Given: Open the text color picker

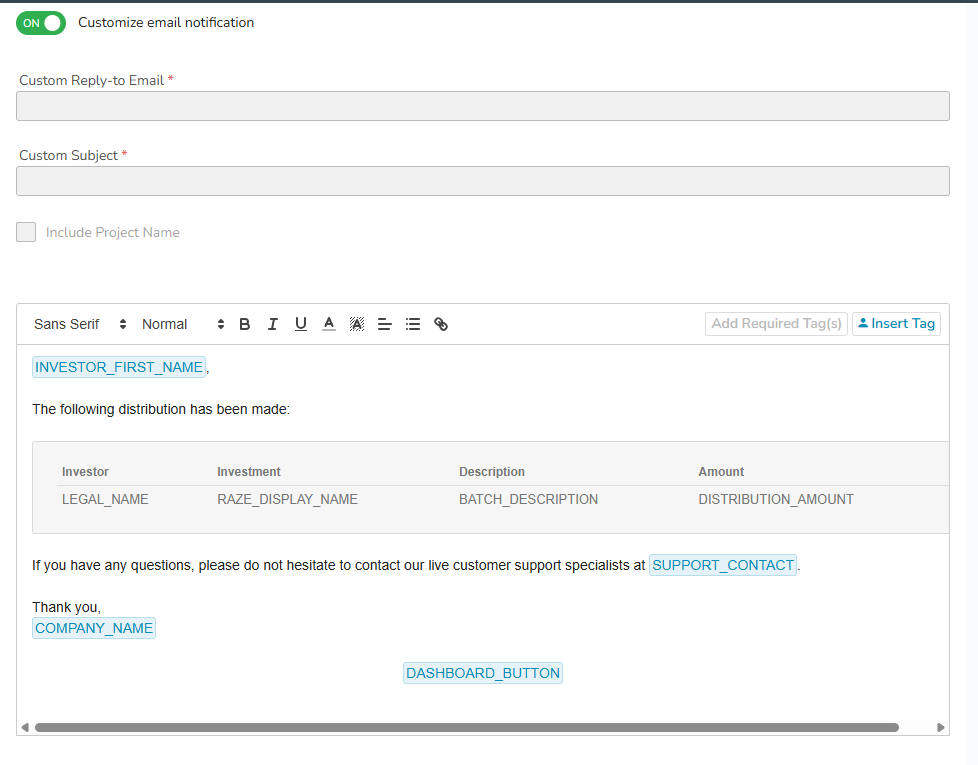Looking at the screenshot, I should [x=329, y=324].
